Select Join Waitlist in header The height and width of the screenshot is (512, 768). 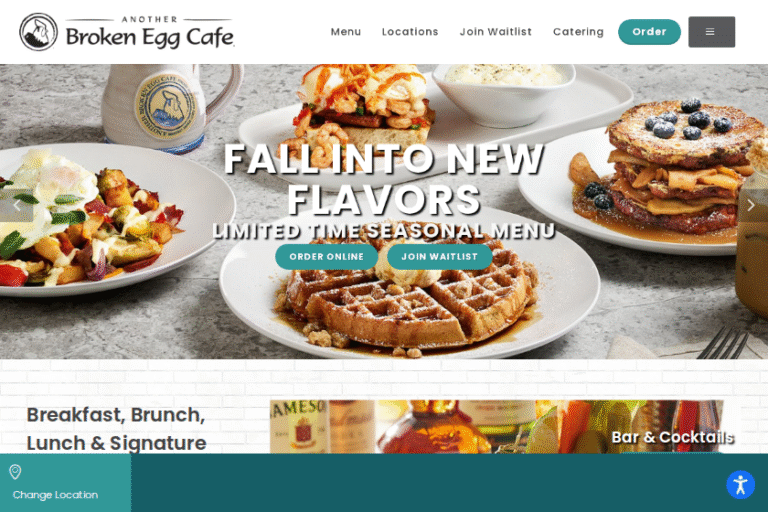click(496, 32)
